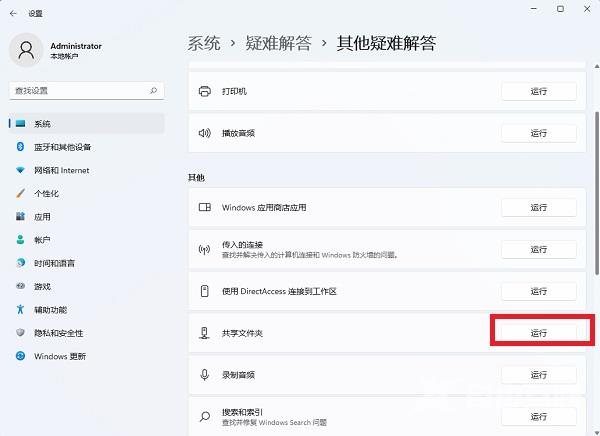Click the network Wi-Fi icon in sidebar
The image size is (600, 436).
pyautogui.click(x=20, y=170)
